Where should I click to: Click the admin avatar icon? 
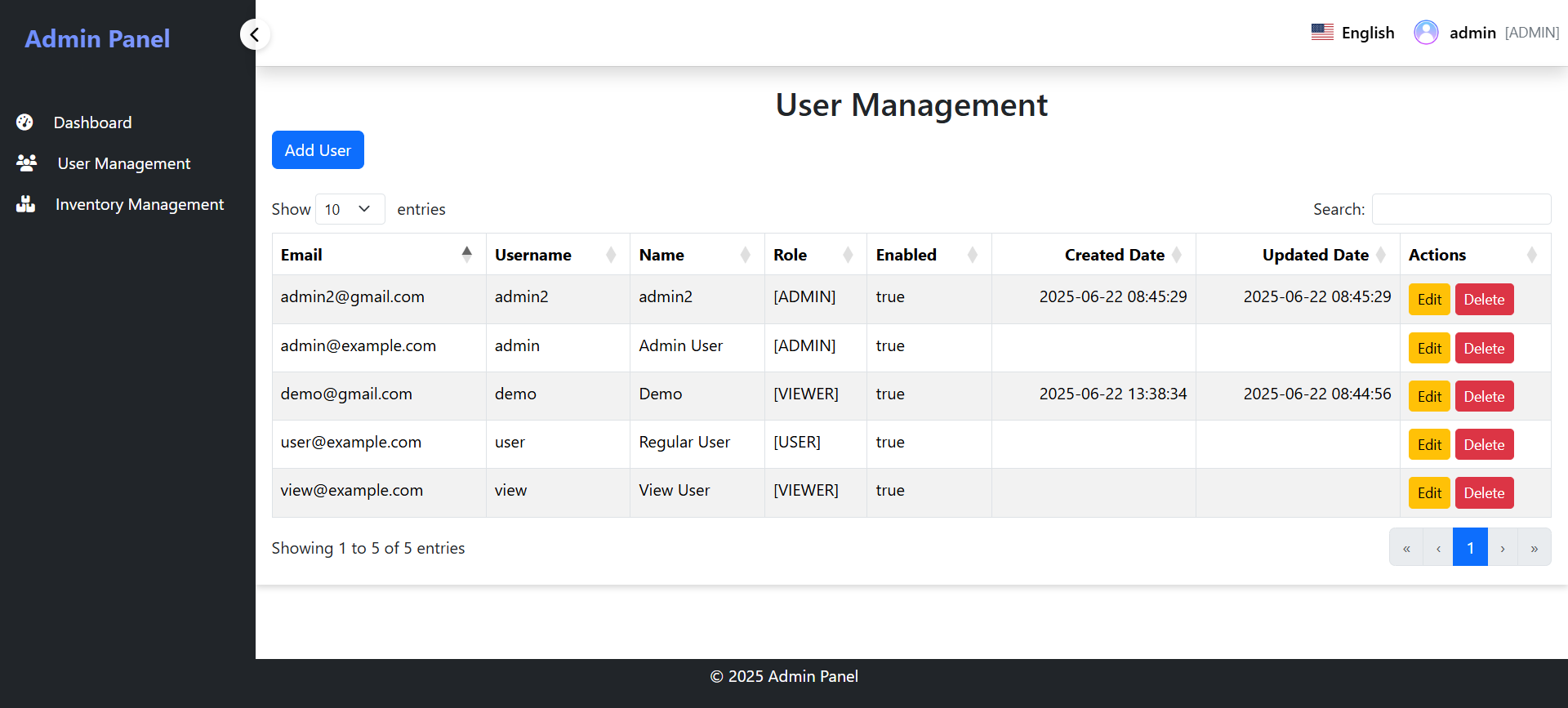(x=1426, y=33)
